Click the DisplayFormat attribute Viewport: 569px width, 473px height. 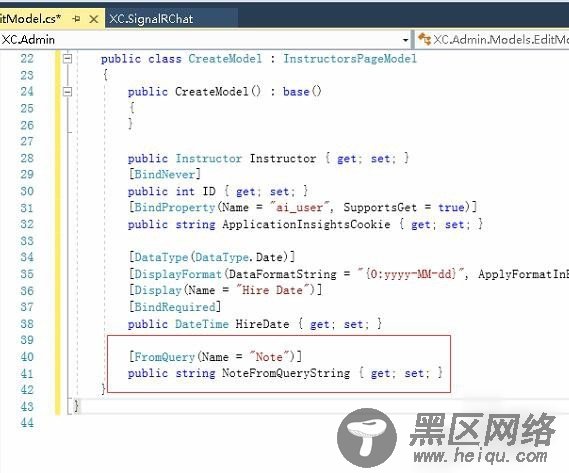(178, 274)
